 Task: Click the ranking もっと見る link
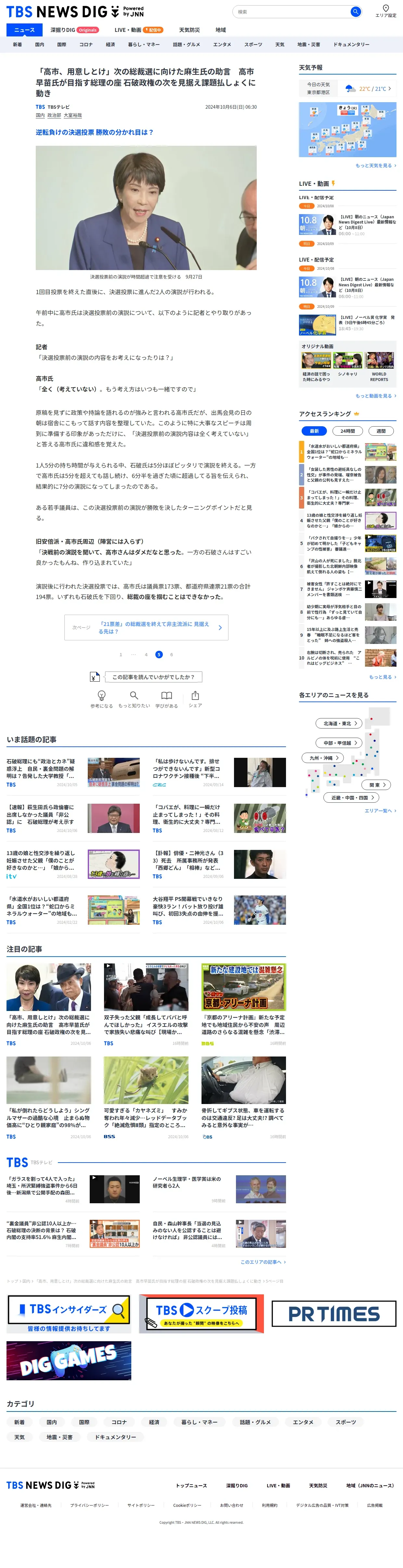[x=382, y=677]
